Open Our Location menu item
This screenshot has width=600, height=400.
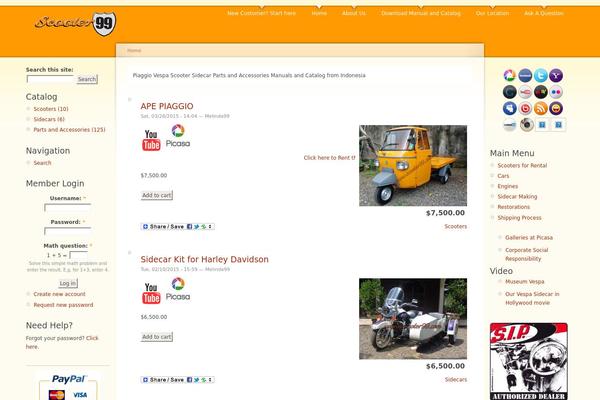[x=492, y=13]
